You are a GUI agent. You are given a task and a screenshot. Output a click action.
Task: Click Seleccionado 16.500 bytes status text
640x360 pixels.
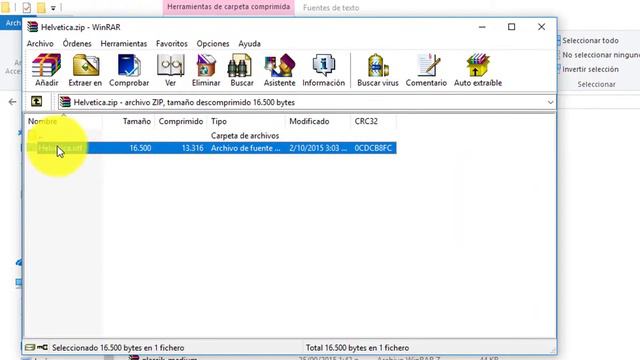point(118,348)
